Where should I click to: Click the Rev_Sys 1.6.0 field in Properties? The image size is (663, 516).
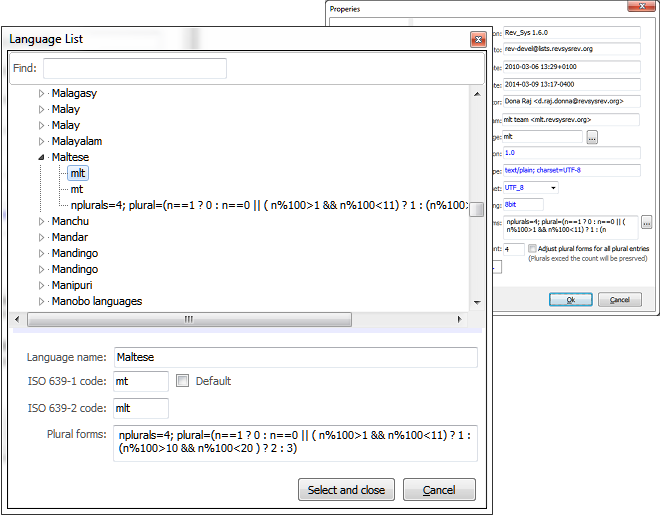[x=571, y=33]
